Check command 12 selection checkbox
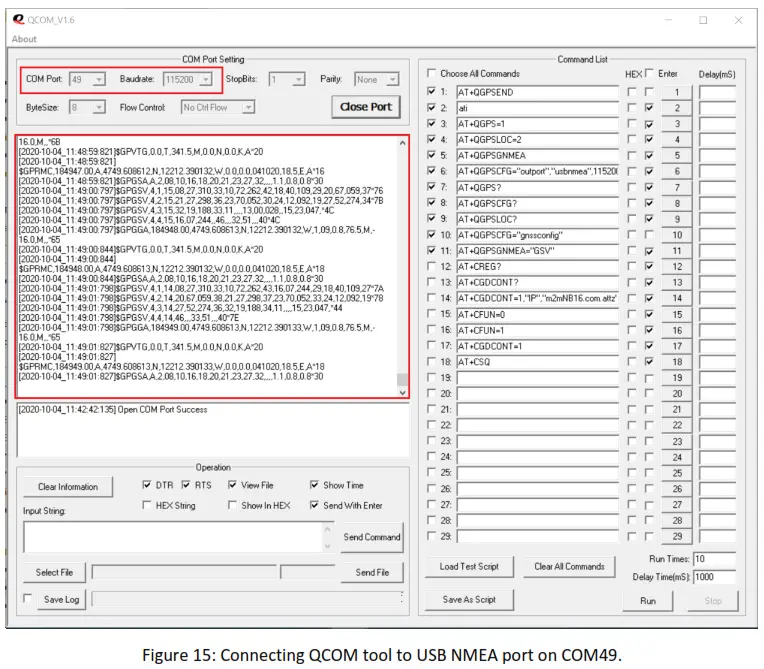 [x=431, y=266]
